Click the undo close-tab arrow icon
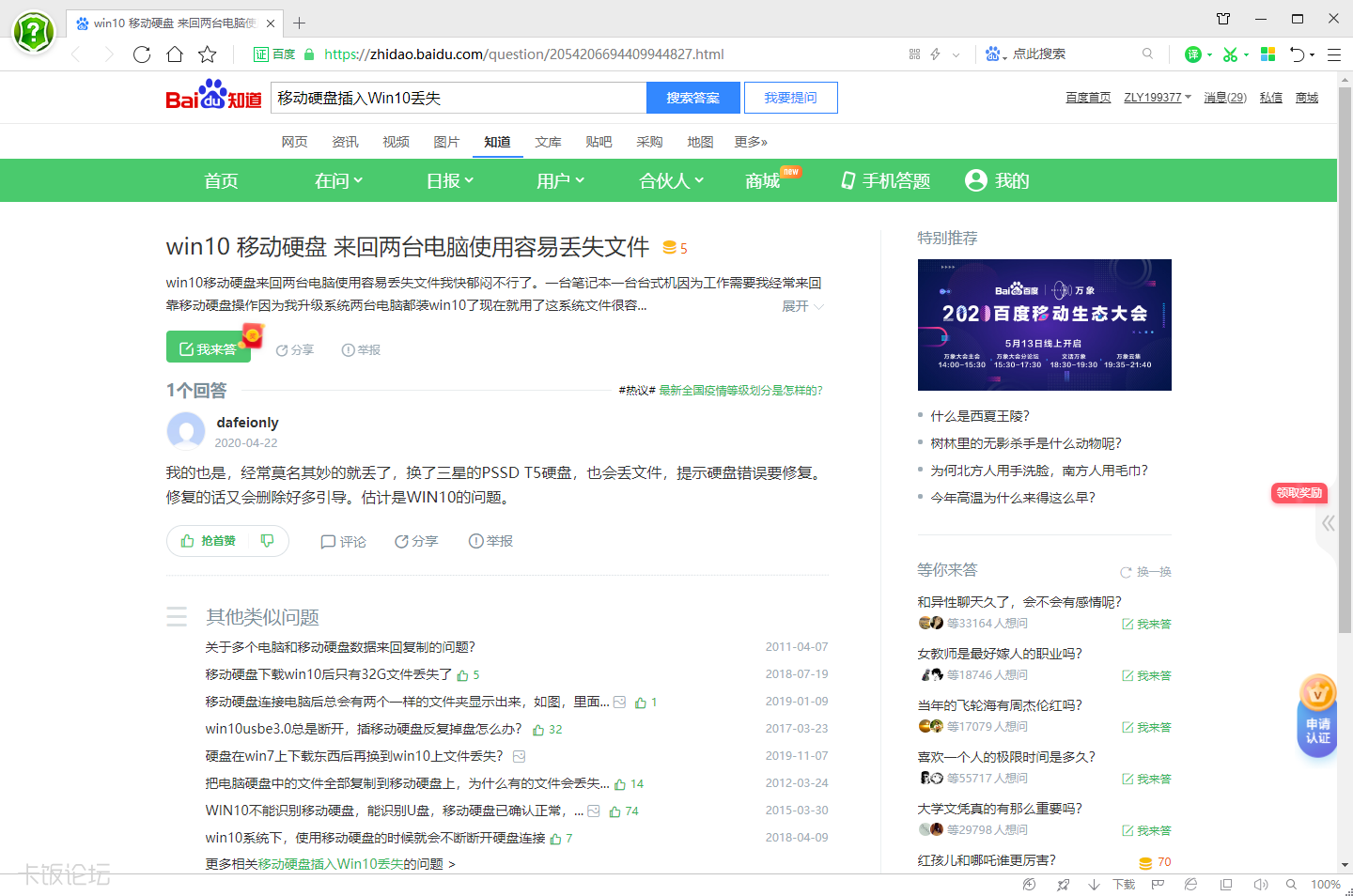 coord(1298,54)
